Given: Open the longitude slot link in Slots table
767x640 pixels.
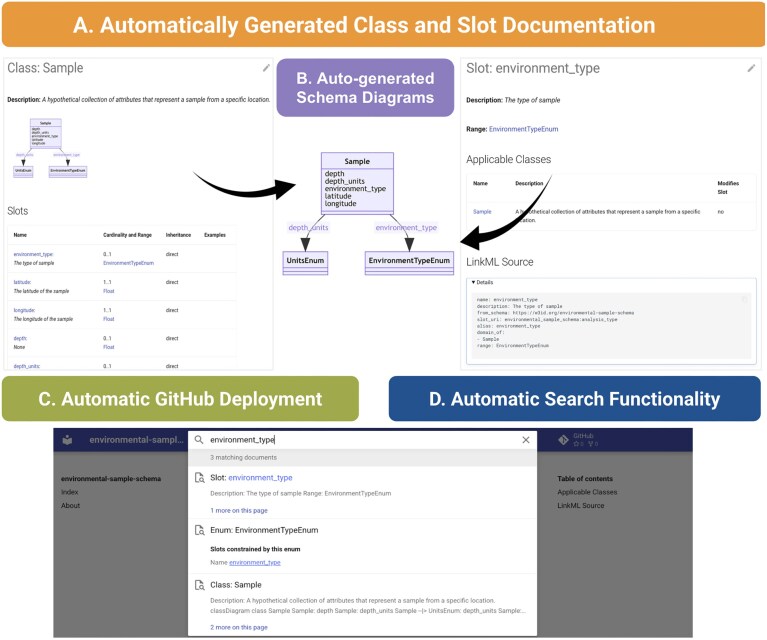Looking at the screenshot, I should 24,310.
